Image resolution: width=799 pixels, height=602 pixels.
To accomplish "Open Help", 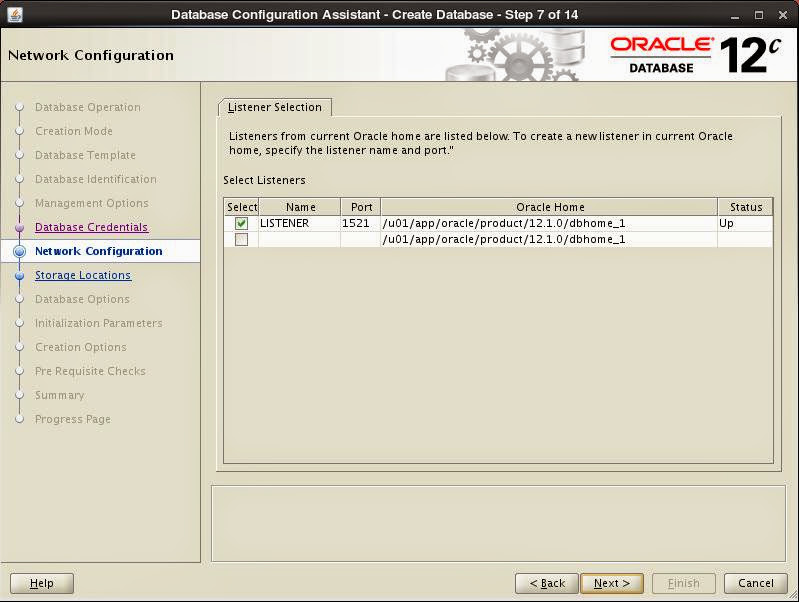I will click(x=42, y=583).
